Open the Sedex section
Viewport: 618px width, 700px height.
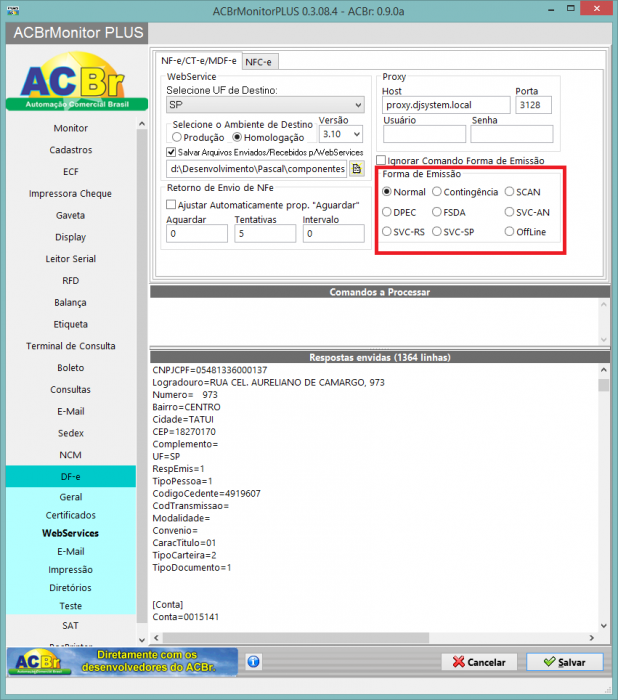pyautogui.click(x=71, y=433)
